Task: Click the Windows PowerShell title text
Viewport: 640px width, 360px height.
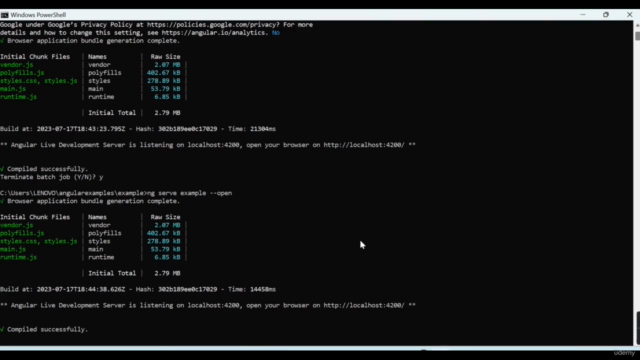Action: [x=38, y=15]
